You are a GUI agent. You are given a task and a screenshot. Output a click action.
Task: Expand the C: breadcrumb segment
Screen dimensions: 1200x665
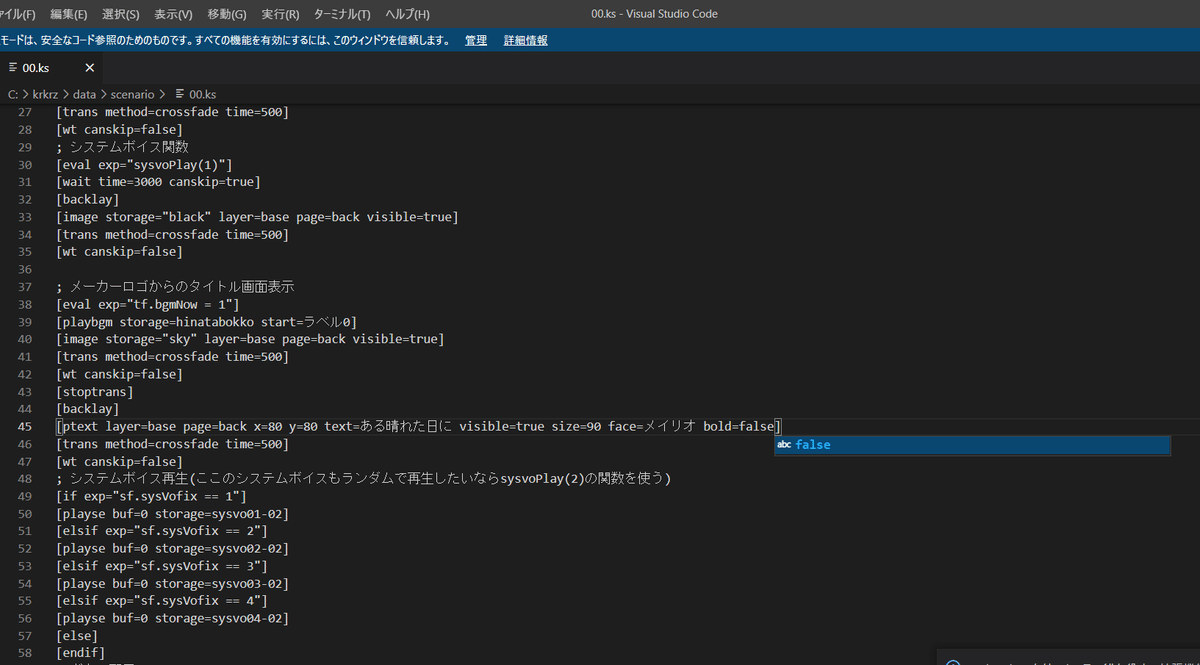pyautogui.click(x=13, y=93)
